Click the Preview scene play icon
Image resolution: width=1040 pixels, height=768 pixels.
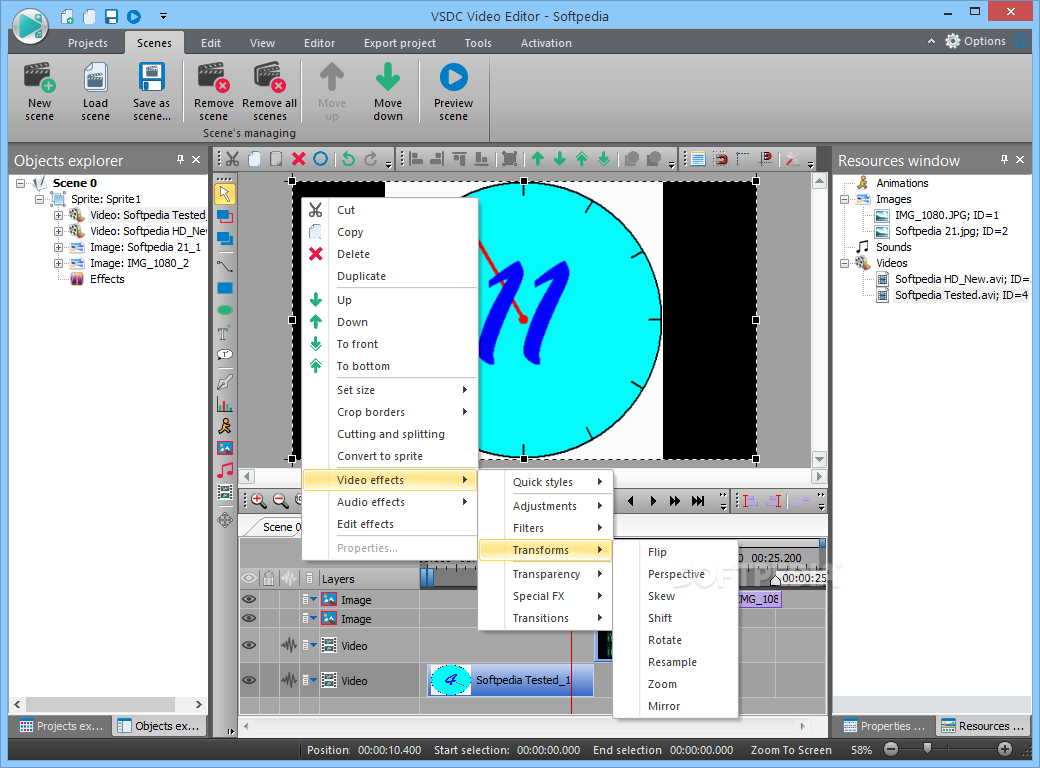click(454, 78)
